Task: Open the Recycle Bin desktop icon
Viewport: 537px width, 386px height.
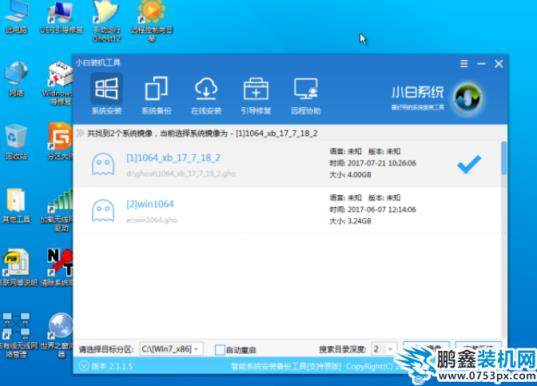Action: 16,142
